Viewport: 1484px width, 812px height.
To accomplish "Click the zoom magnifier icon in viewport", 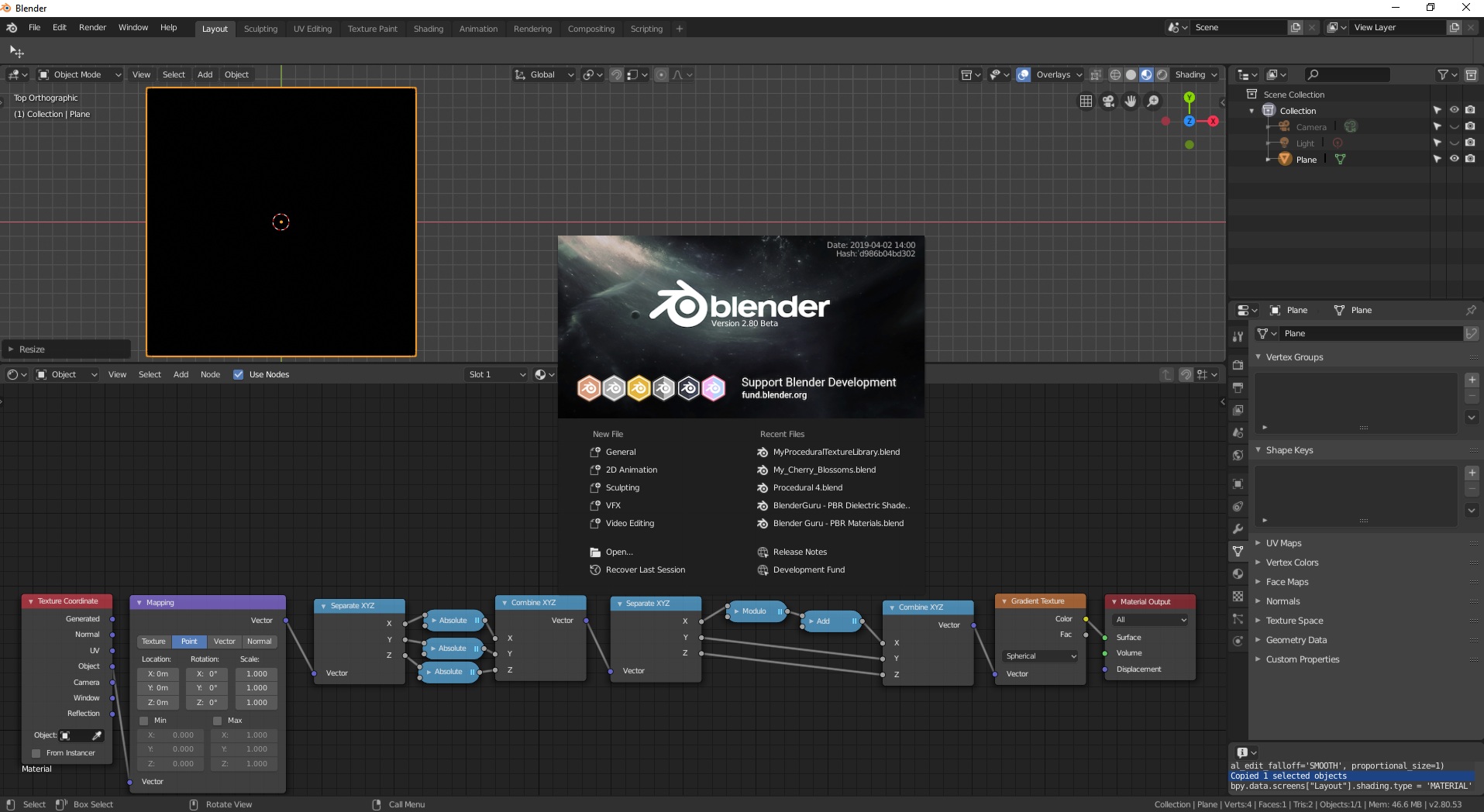I will [1153, 101].
